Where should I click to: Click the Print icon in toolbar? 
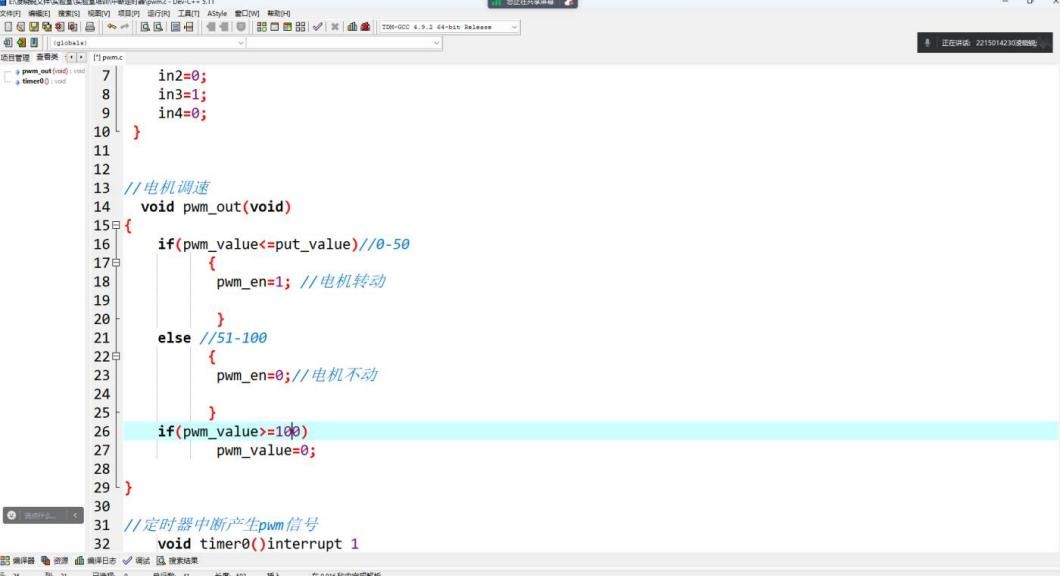(x=90, y=28)
